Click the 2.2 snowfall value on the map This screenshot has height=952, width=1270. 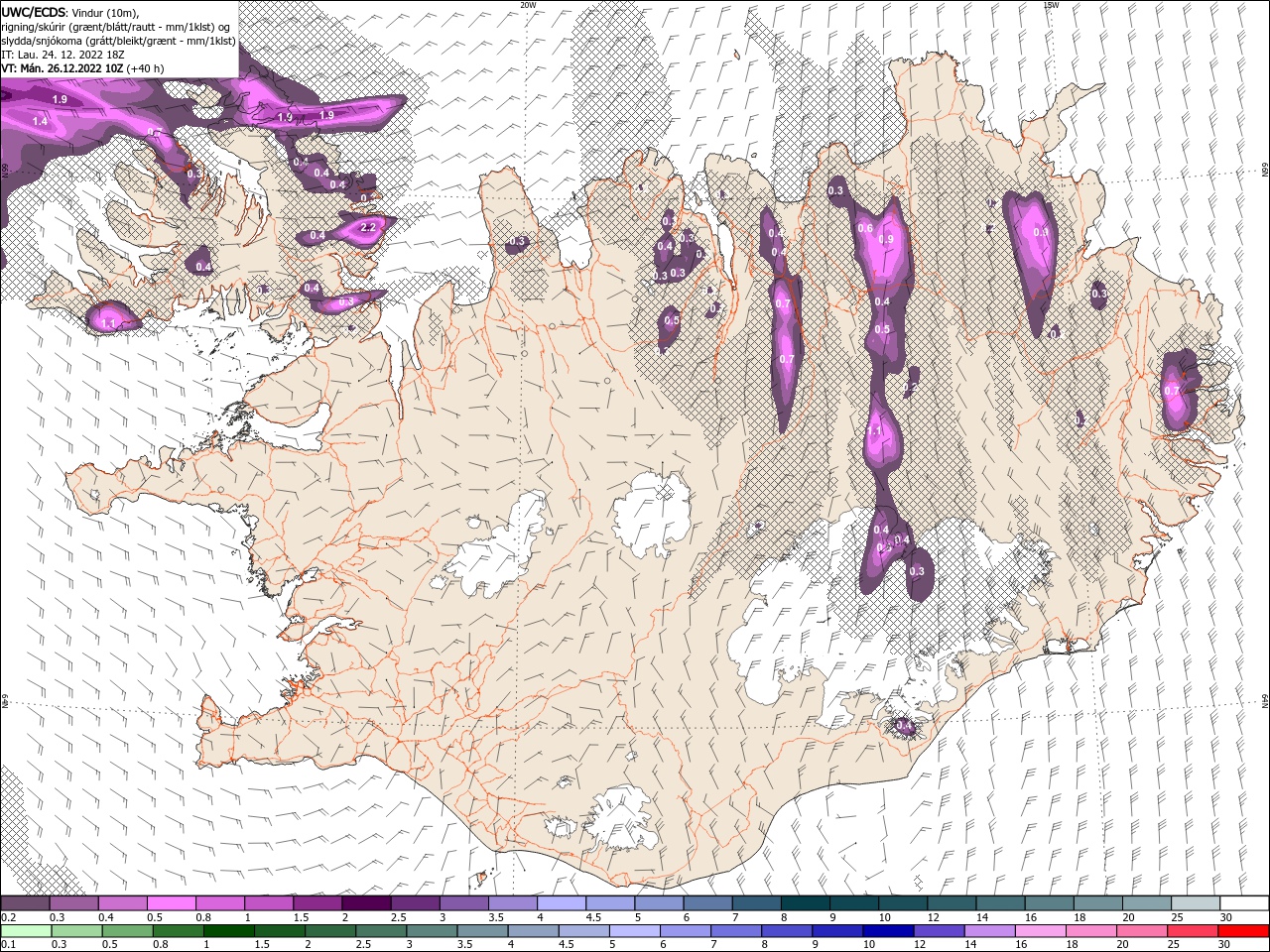click(x=367, y=227)
